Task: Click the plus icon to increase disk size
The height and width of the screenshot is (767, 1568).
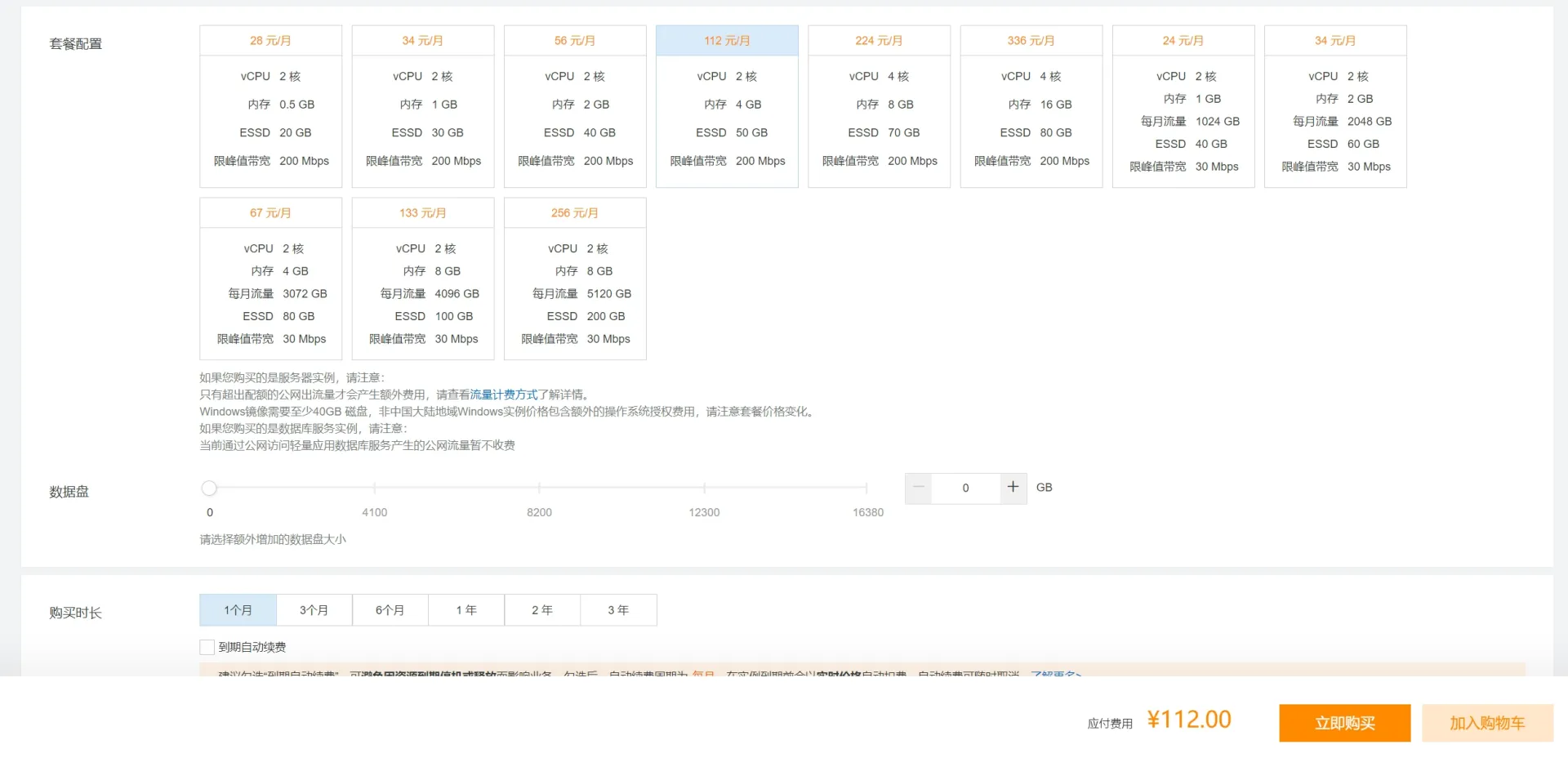Action: (1013, 488)
